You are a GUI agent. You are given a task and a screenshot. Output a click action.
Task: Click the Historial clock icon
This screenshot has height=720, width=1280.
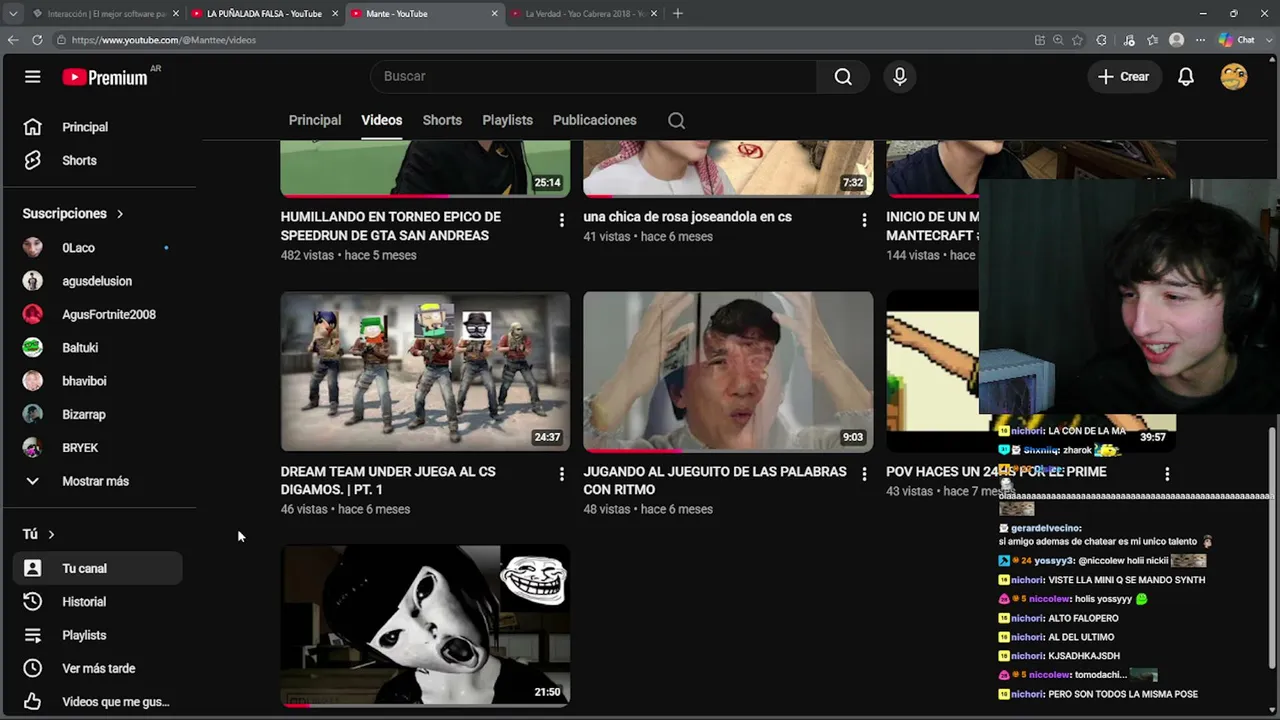tap(33, 602)
